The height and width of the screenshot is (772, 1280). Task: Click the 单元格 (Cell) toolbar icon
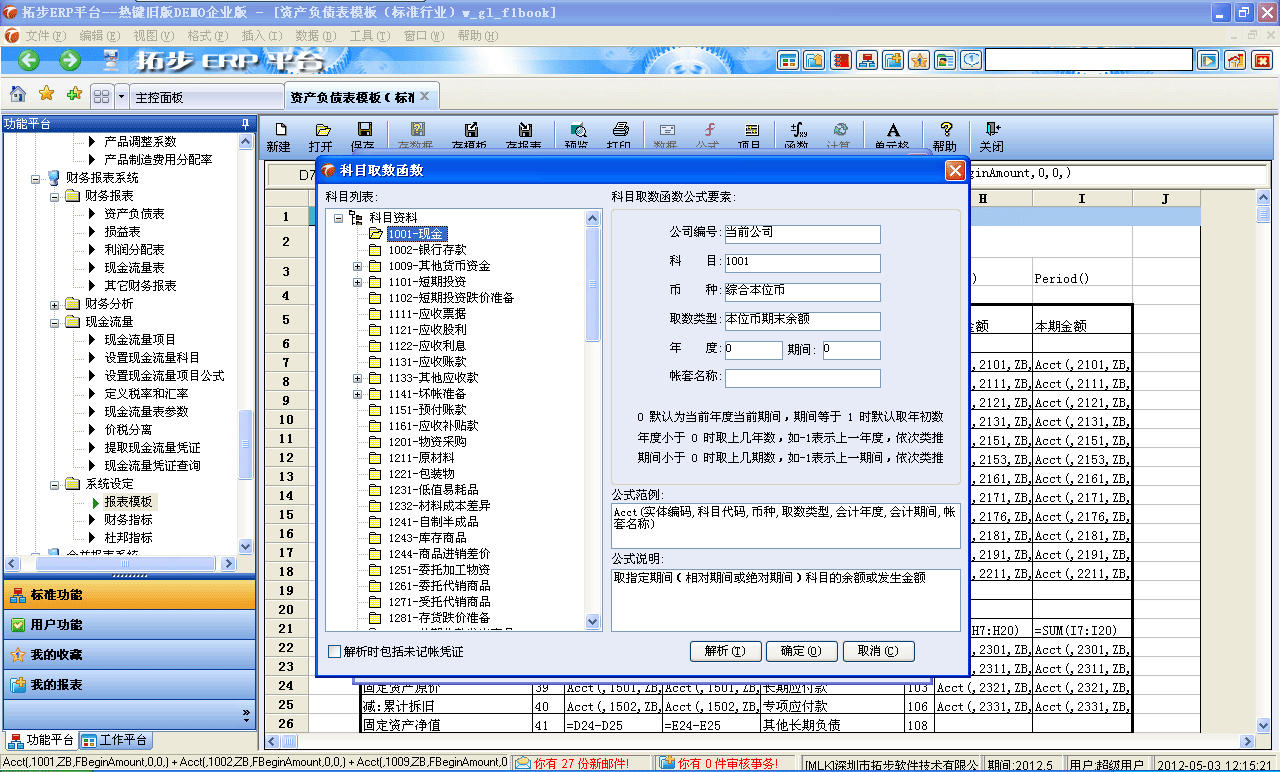coord(893,133)
